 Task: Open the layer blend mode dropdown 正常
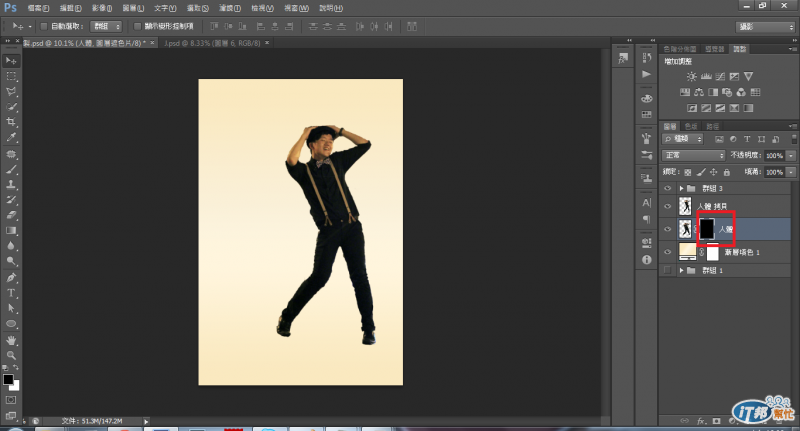pyautogui.click(x=695, y=156)
